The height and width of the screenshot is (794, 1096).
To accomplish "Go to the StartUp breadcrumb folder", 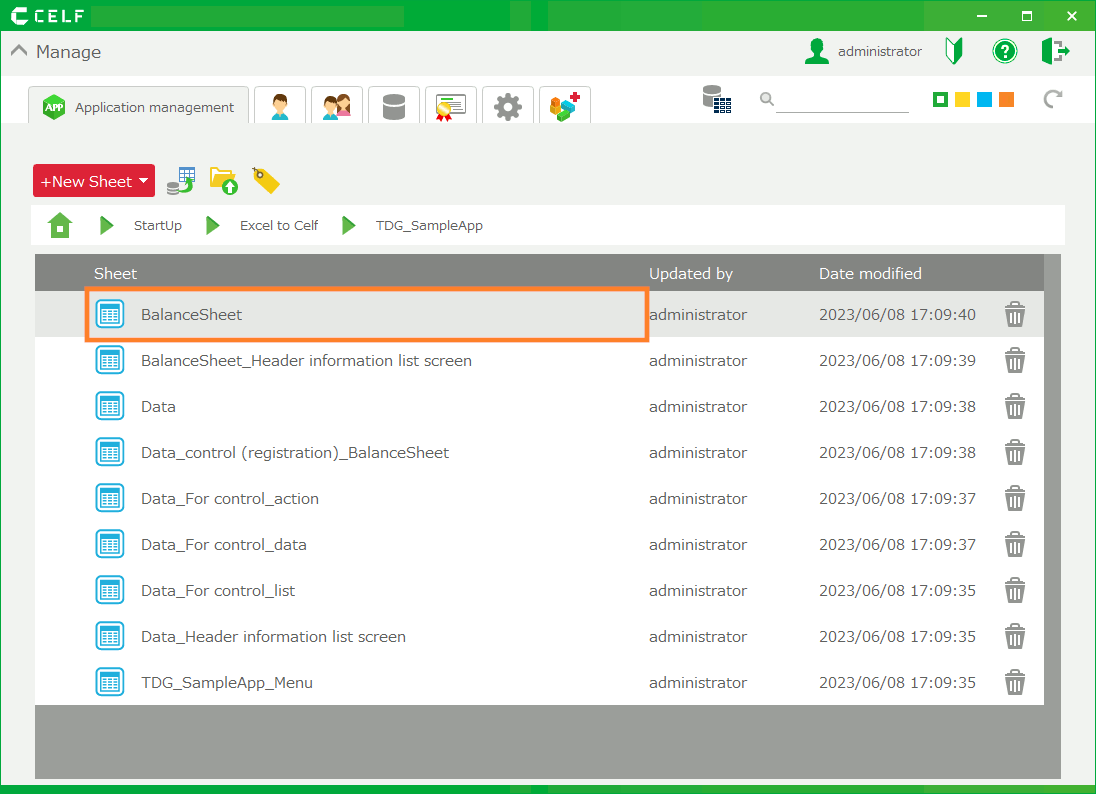I will point(157,225).
